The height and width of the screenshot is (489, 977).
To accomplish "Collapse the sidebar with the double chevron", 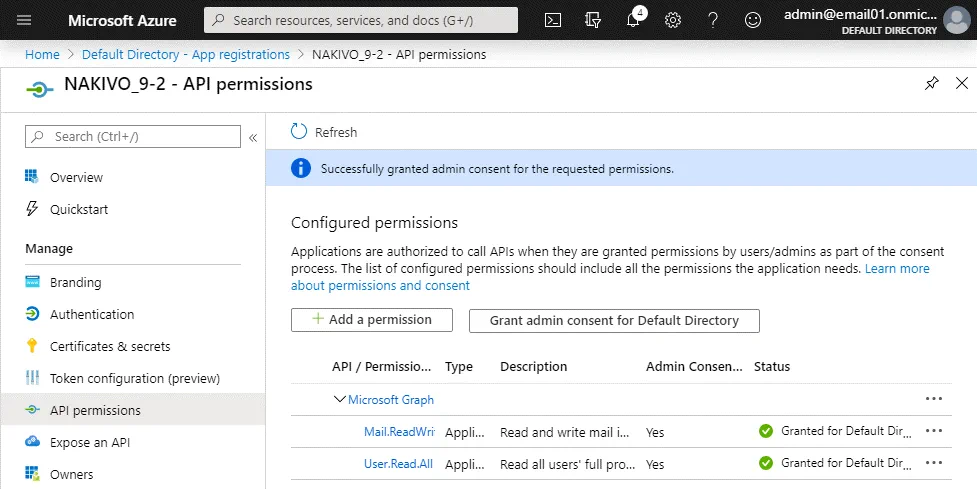I will (253, 138).
